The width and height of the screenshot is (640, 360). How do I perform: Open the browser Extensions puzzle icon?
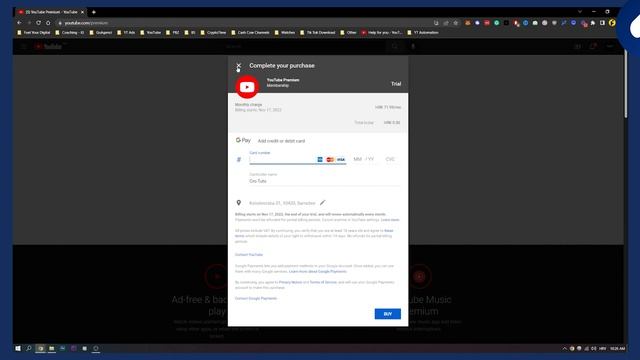(x=593, y=23)
